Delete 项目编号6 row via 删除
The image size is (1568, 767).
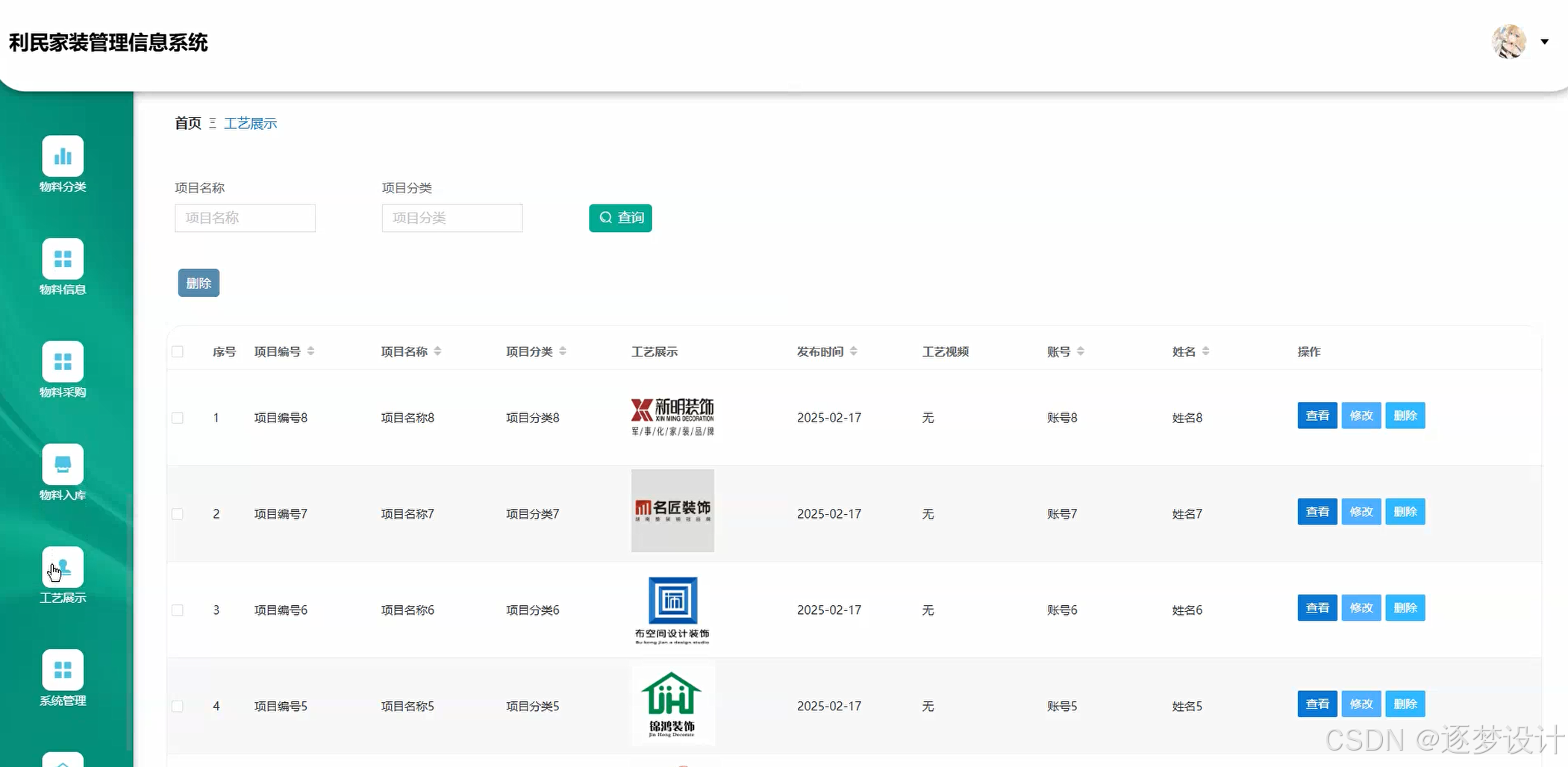coord(1405,608)
